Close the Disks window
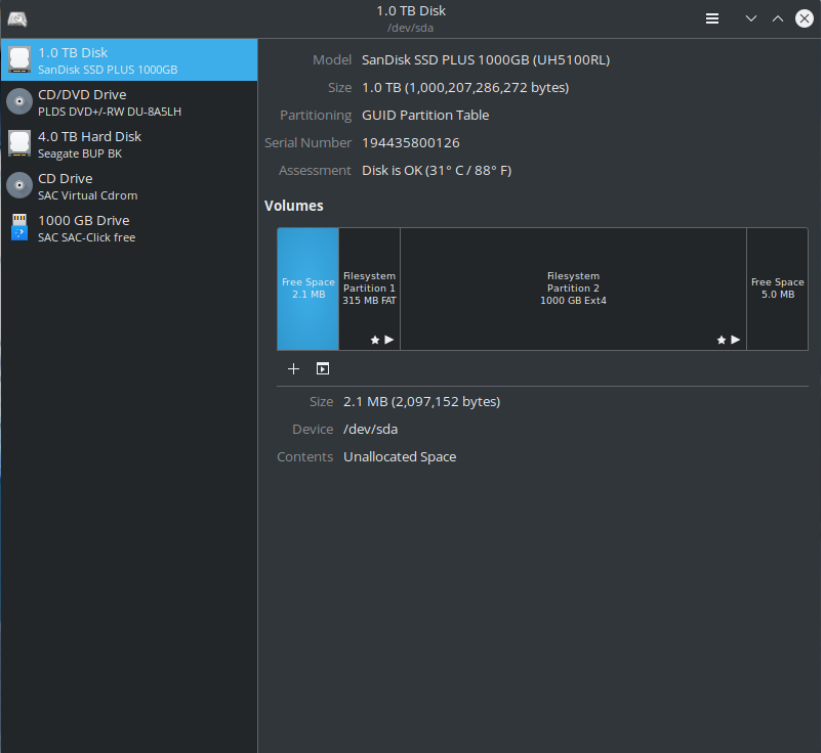The image size is (821, 753). pos(804,19)
